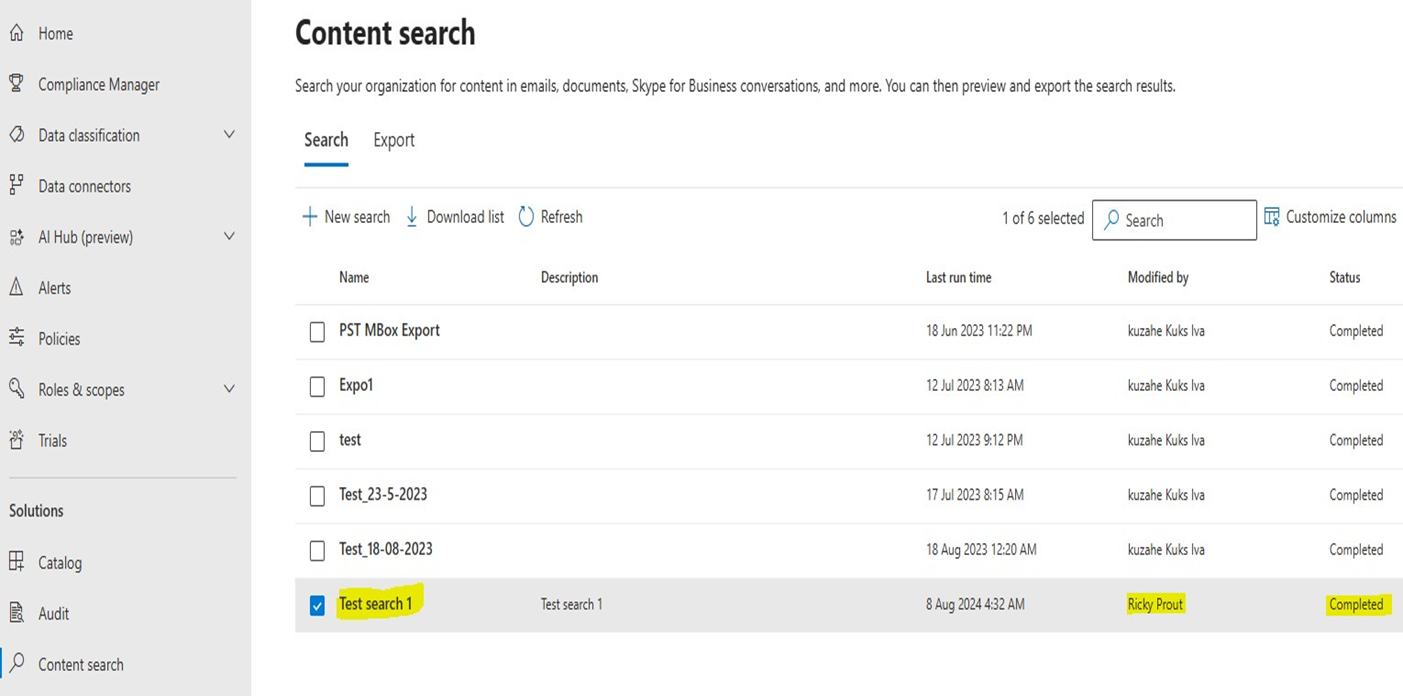The height and width of the screenshot is (696, 1403).
Task: Open the Alerts triangle icon
Action: coord(16,287)
